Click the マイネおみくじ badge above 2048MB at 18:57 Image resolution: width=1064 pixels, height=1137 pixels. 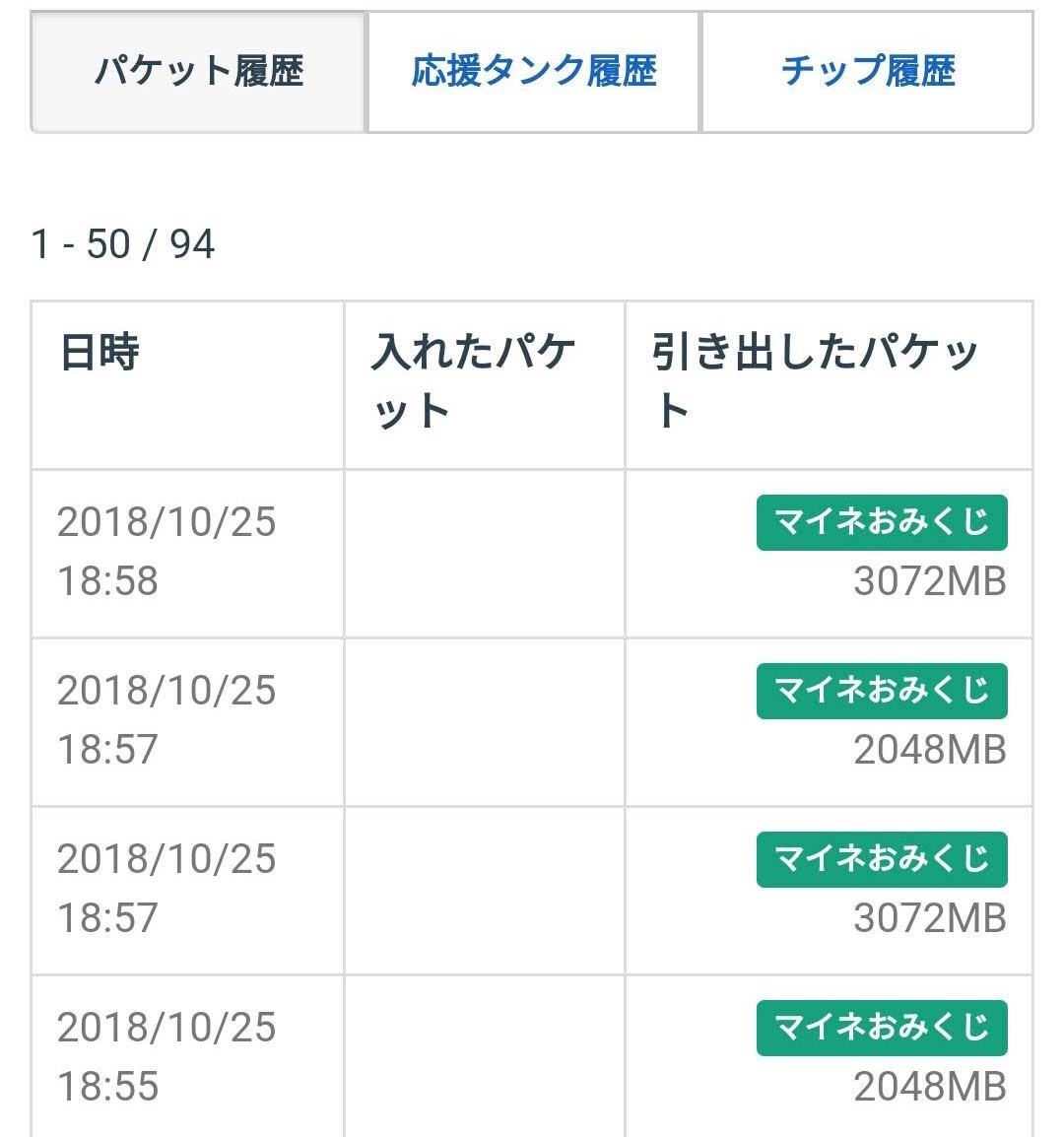pos(882,691)
